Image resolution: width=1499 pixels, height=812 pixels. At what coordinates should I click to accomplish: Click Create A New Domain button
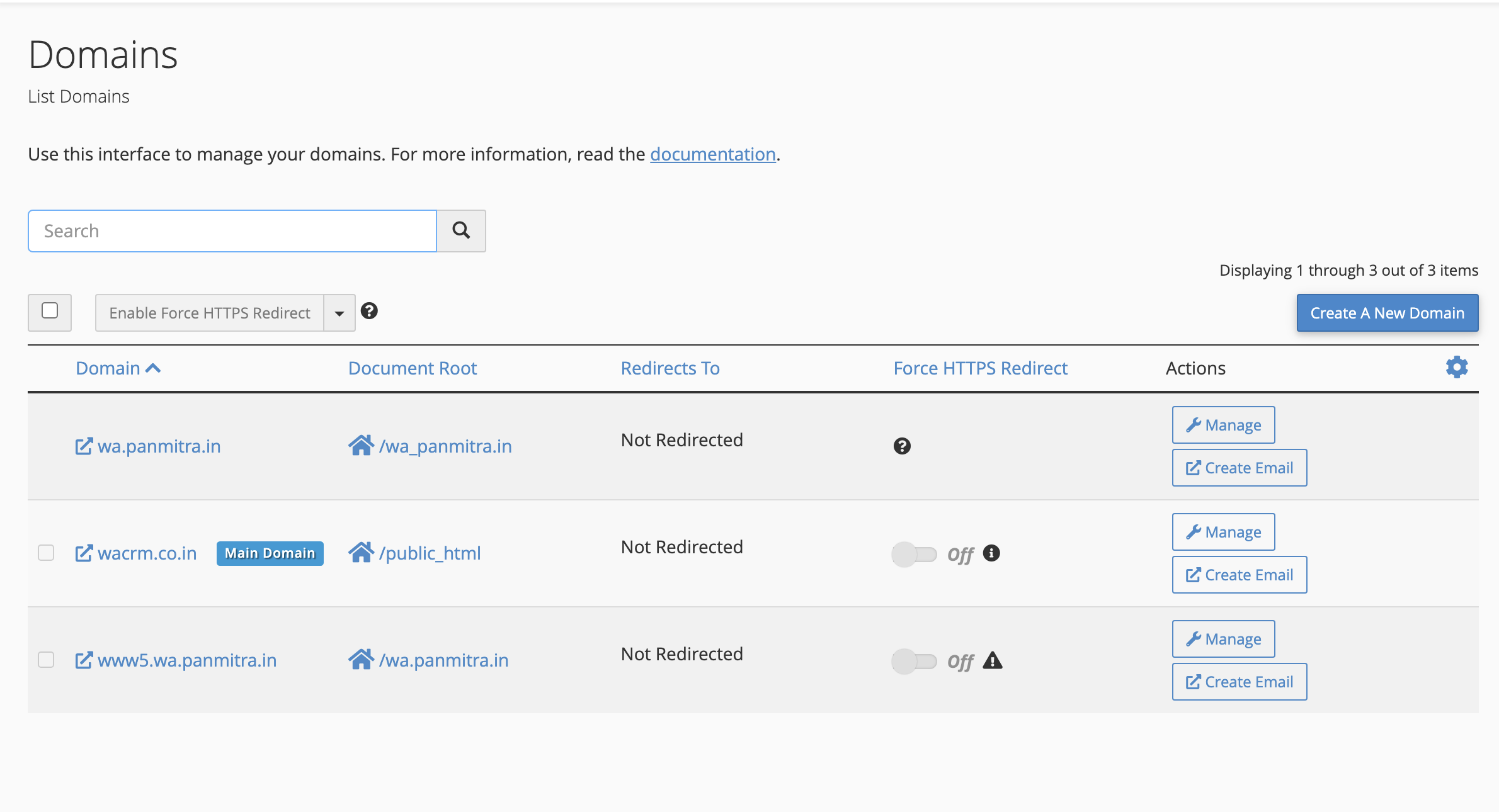tap(1387, 313)
